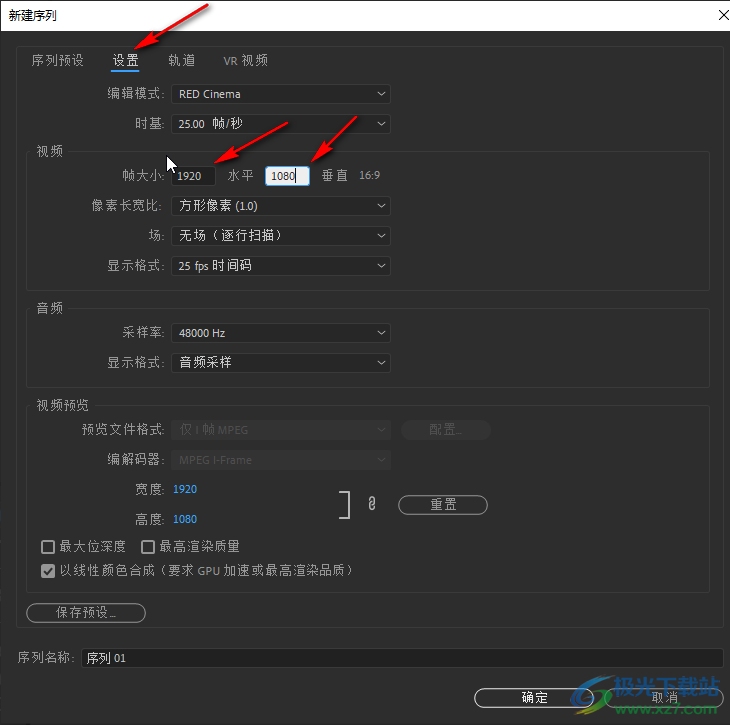Click the 保存预设 button
The width and height of the screenshot is (730, 725).
(x=86, y=613)
